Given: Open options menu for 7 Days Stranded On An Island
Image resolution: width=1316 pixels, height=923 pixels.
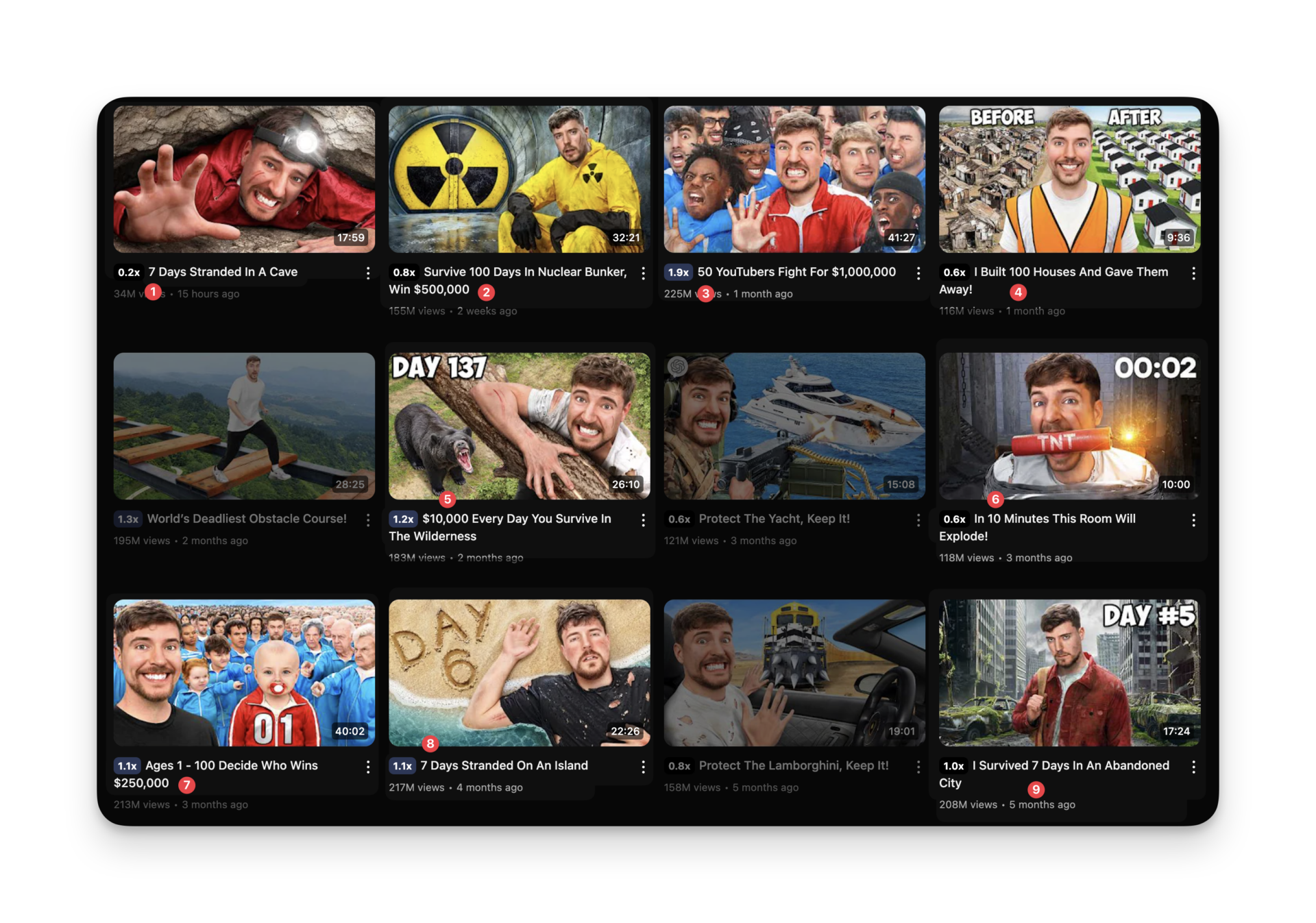Looking at the screenshot, I should (x=643, y=767).
